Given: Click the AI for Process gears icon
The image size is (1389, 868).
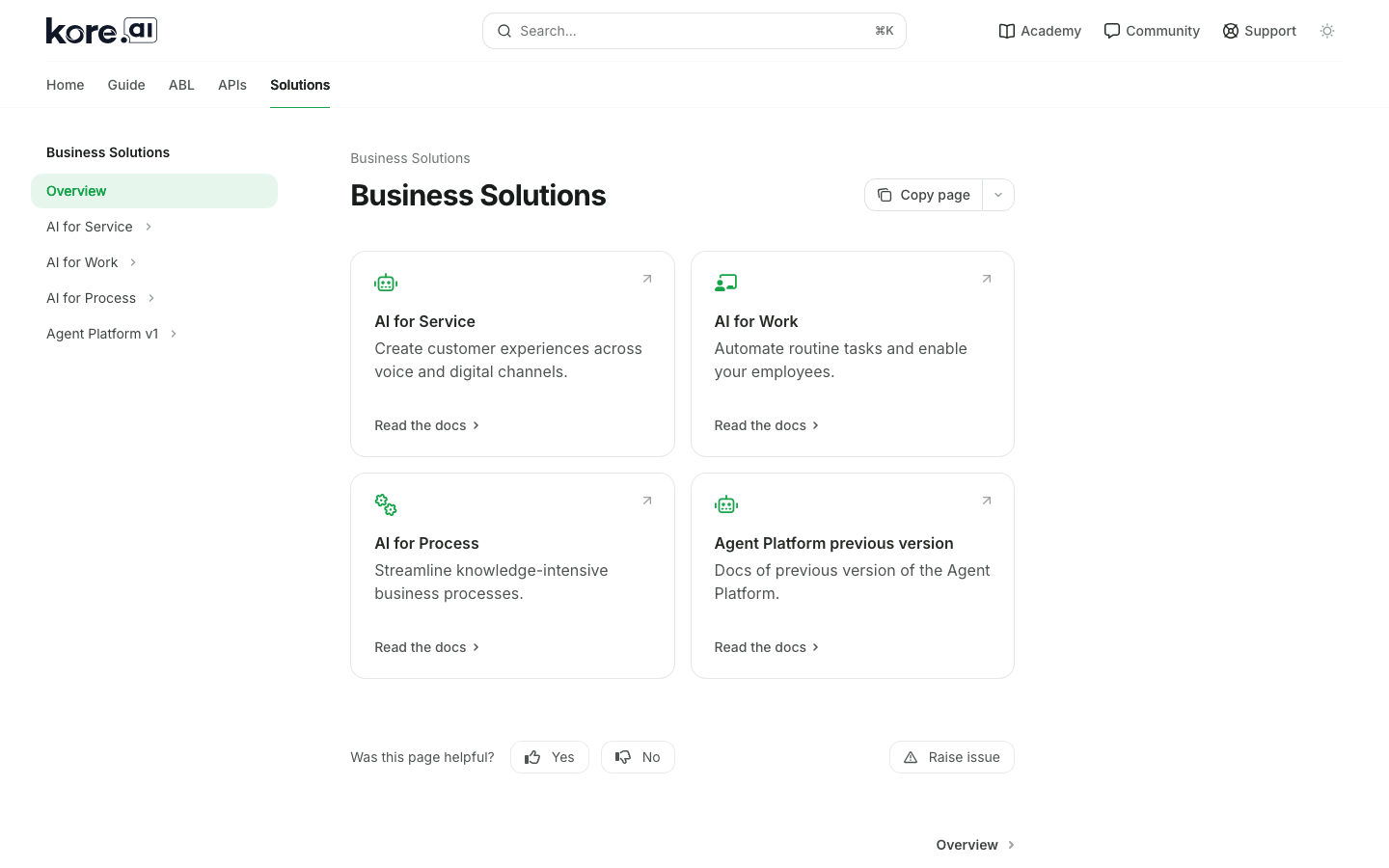Looking at the screenshot, I should [386, 504].
